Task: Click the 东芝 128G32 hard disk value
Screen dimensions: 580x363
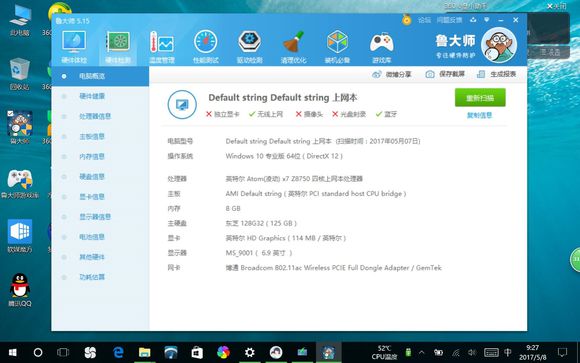Action: coord(261,223)
